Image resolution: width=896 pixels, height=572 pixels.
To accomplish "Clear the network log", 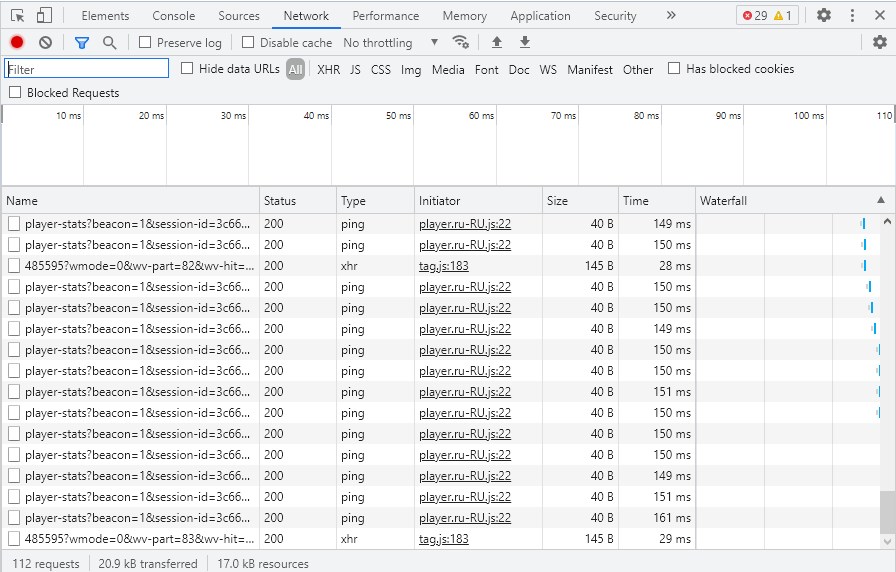I will click(x=45, y=42).
